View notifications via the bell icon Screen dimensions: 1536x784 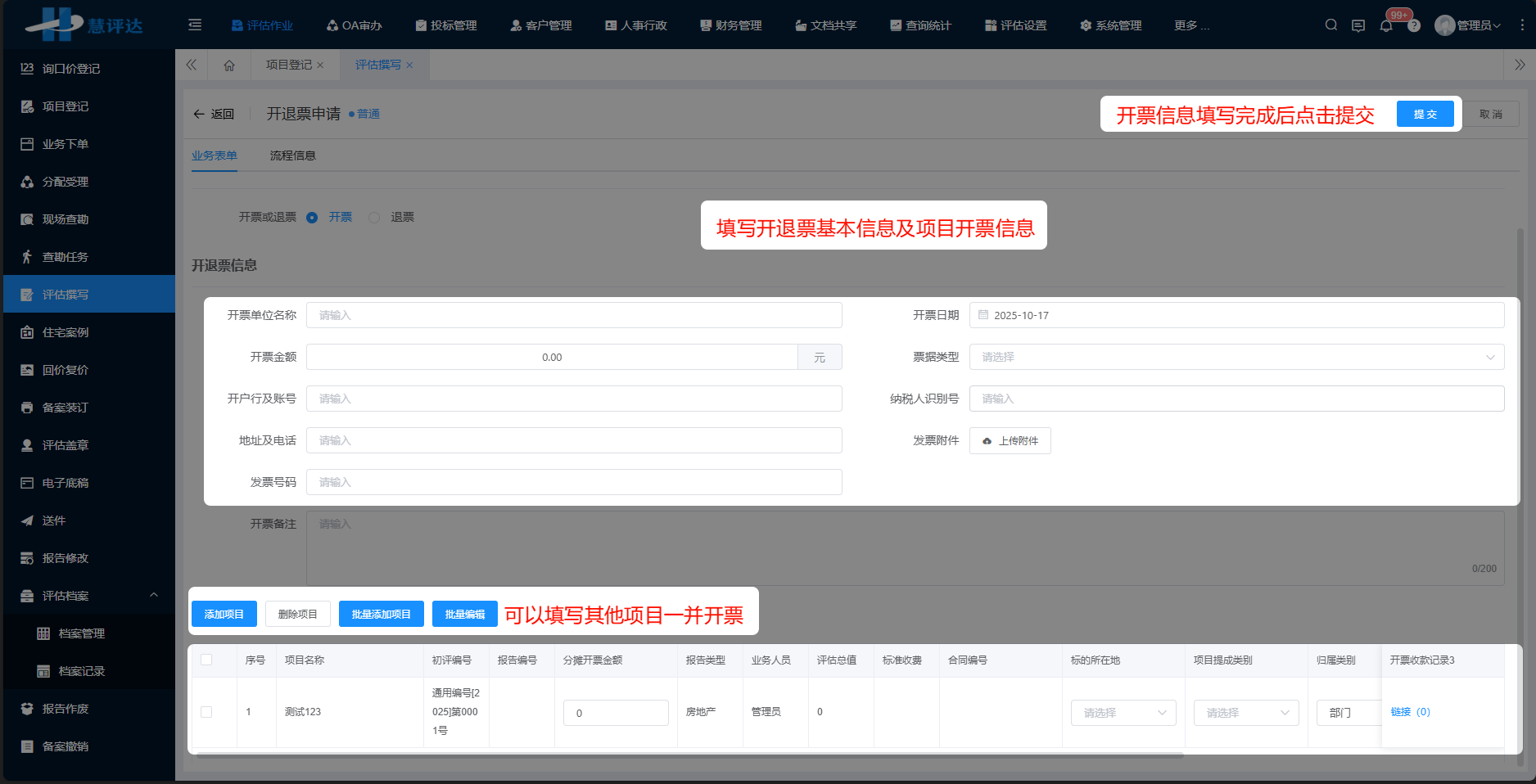coord(1386,25)
